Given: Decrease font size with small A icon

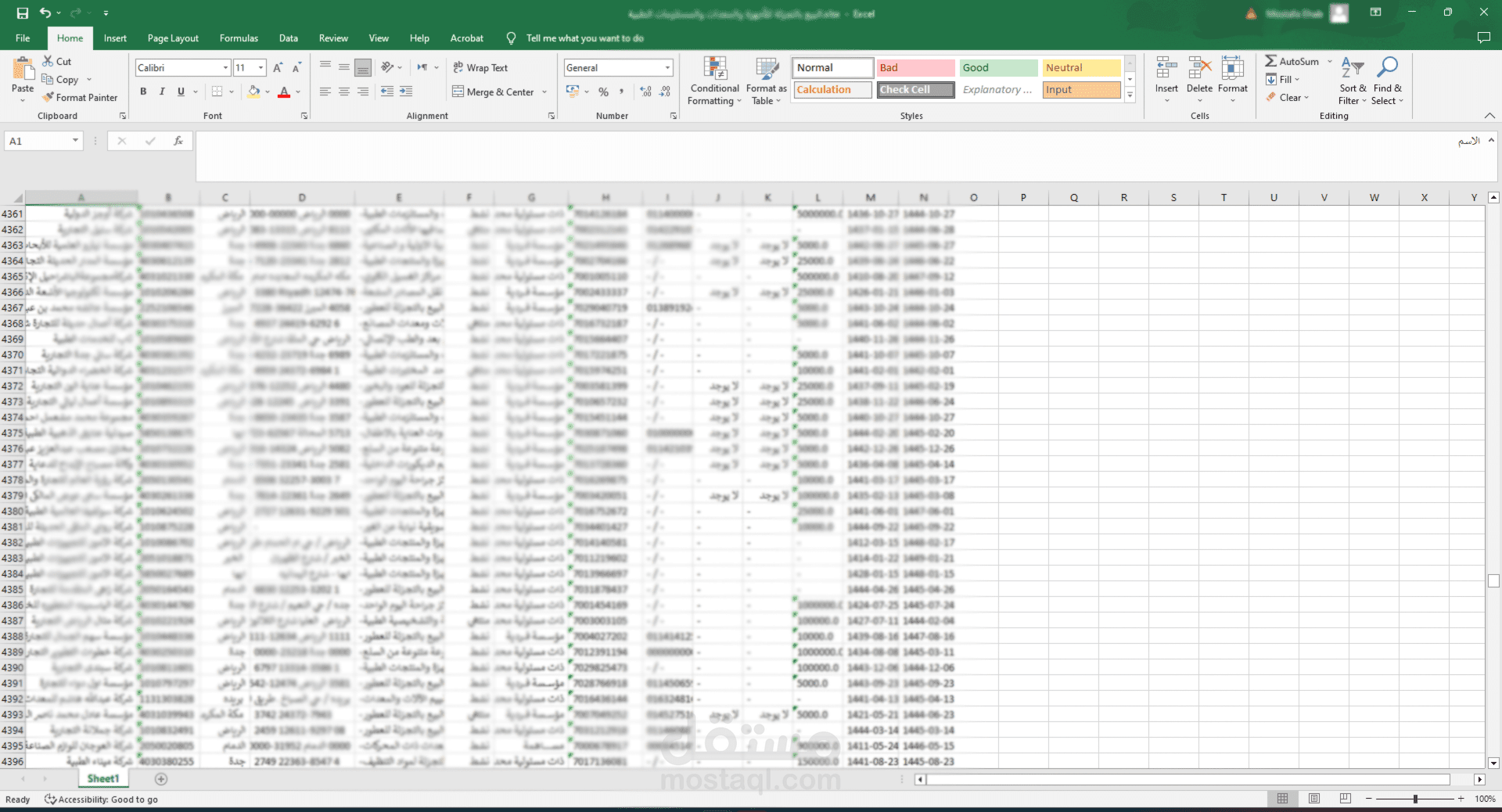Looking at the screenshot, I should point(296,68).
